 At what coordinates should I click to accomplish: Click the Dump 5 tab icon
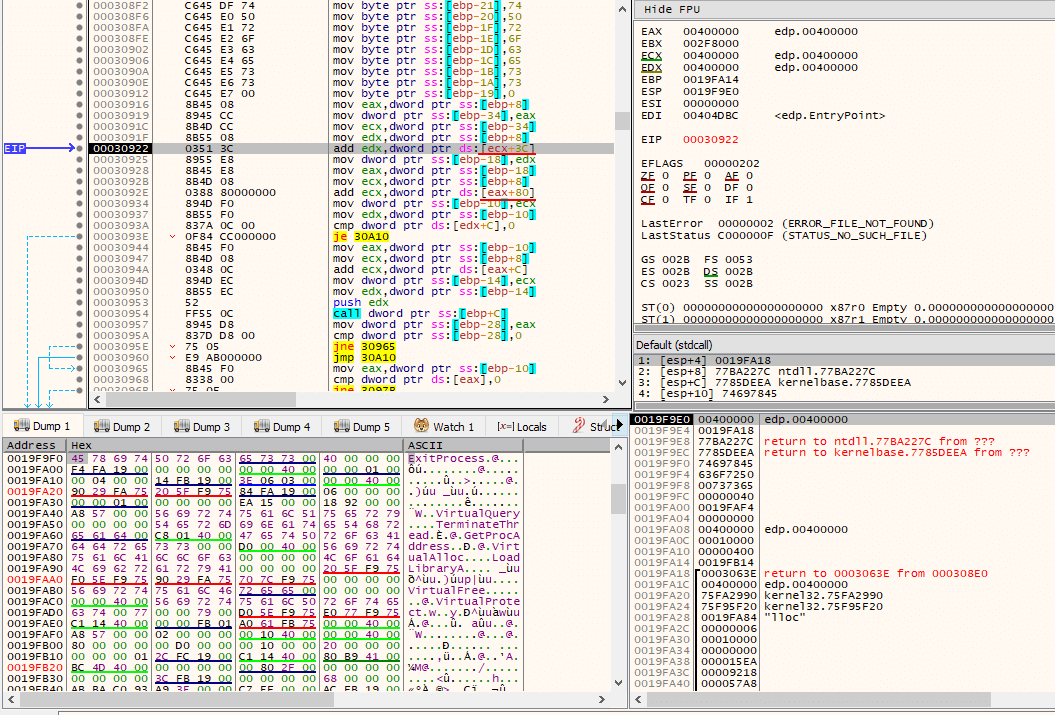[x=342, y=426]
